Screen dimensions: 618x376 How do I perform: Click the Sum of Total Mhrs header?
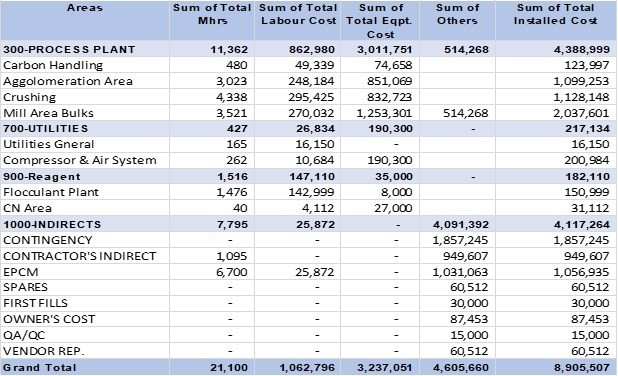[212, 14]
